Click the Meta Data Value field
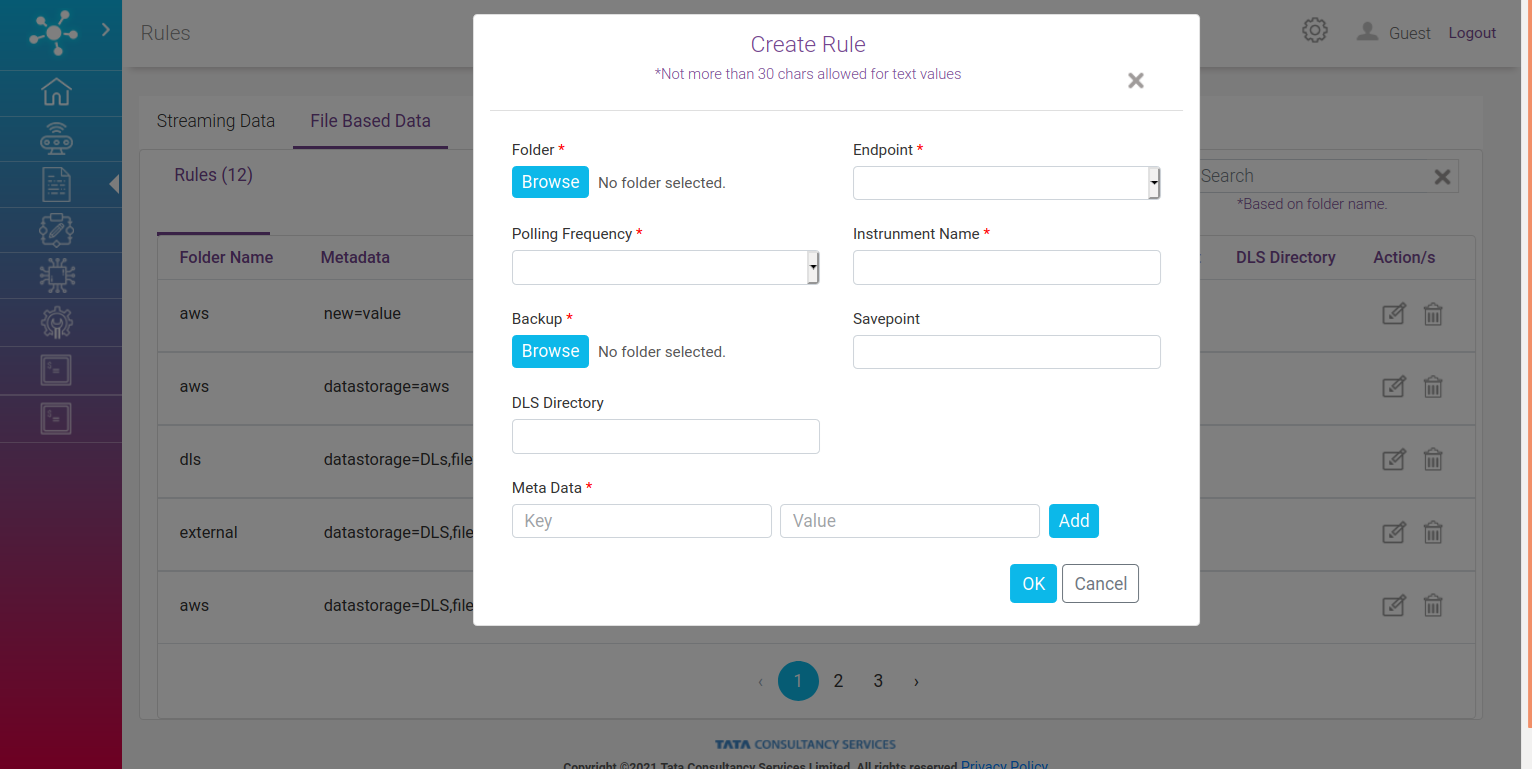This screenshot has width=1532, height=769. click(909, 521)
